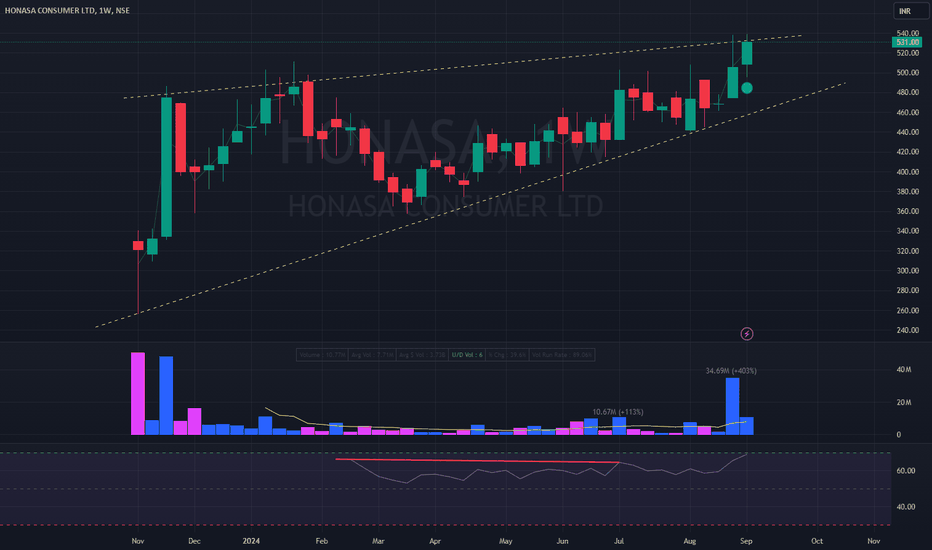Select the lower dashed rising trendline

click(x=470, y=206)
